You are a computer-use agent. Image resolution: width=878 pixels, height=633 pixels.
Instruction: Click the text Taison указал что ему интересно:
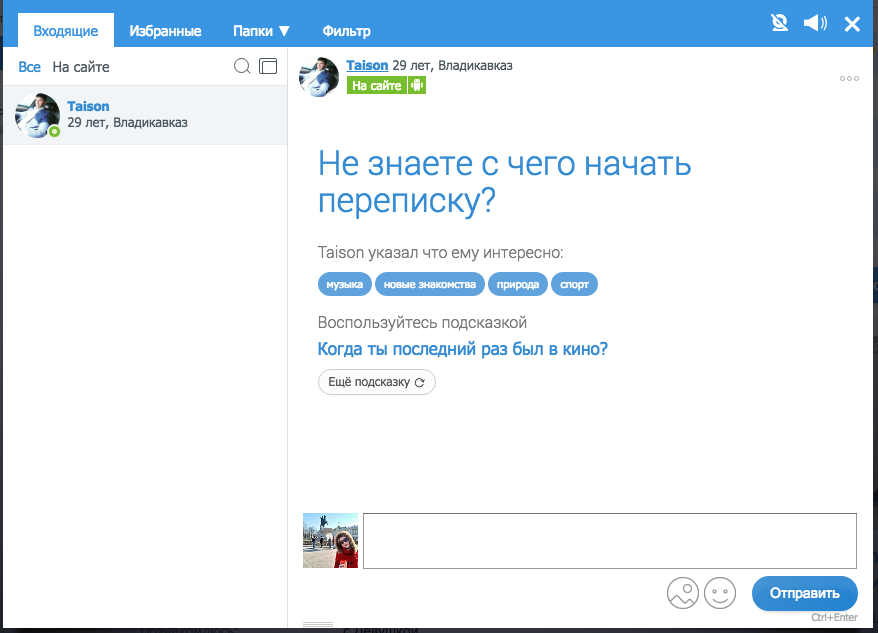[440, 253]
